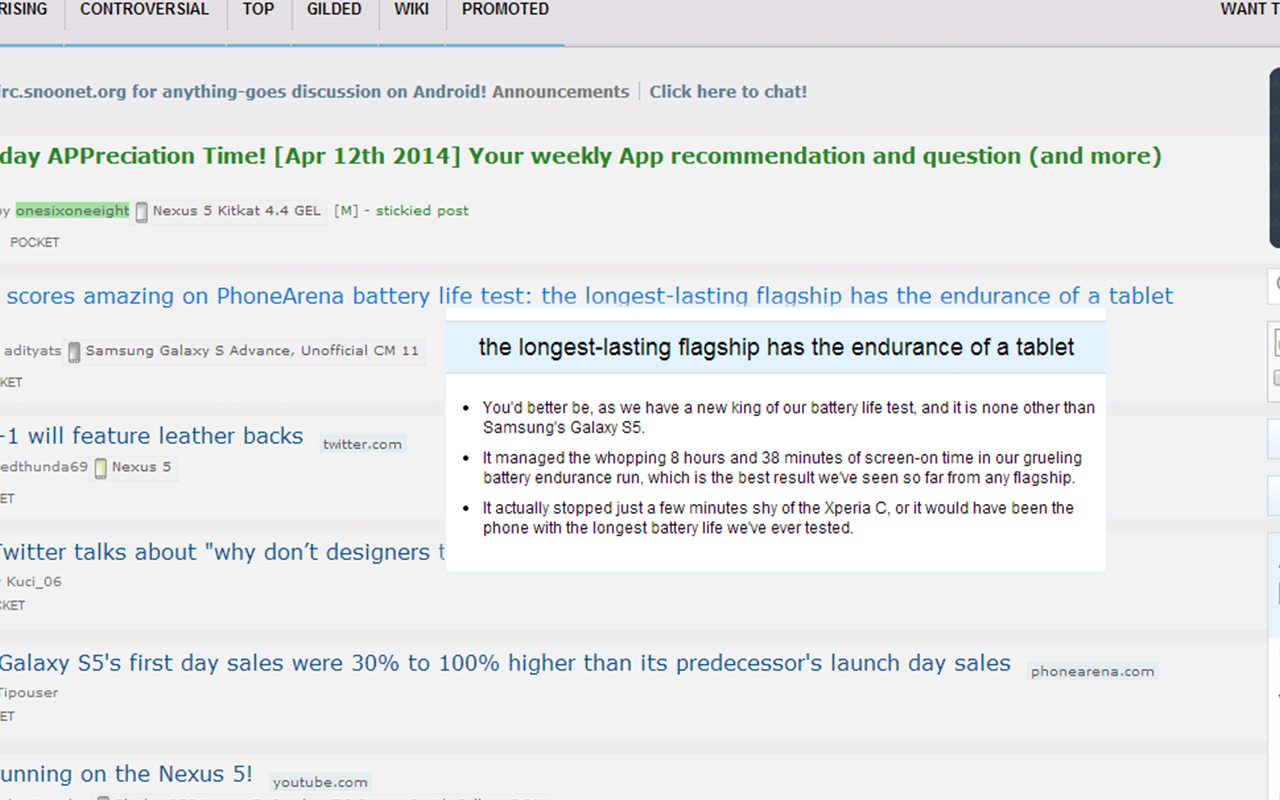Click the 'Click here to chat!' link

[x=728, y=92]
